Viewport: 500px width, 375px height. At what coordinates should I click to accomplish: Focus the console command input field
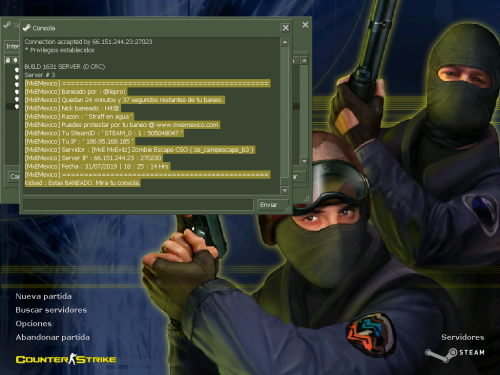click(x=138, y=205)
